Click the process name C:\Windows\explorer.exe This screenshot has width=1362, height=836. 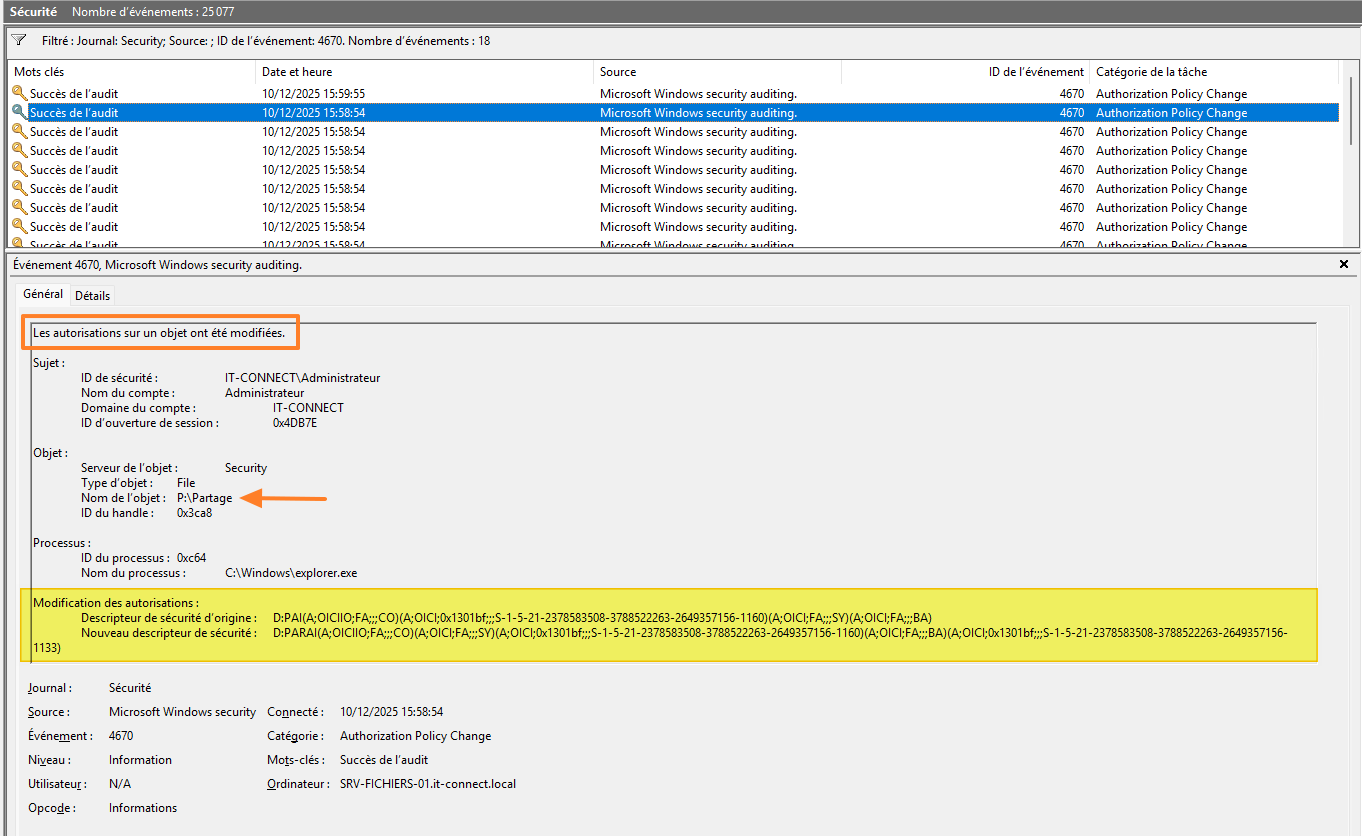(291, 573)
